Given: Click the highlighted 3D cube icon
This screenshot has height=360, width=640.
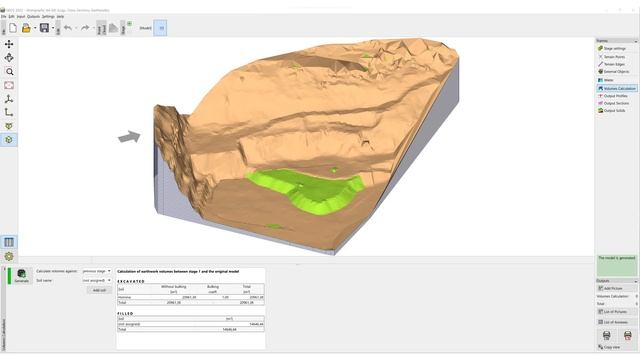Looking at the screenshot, I should pos(9,140).
